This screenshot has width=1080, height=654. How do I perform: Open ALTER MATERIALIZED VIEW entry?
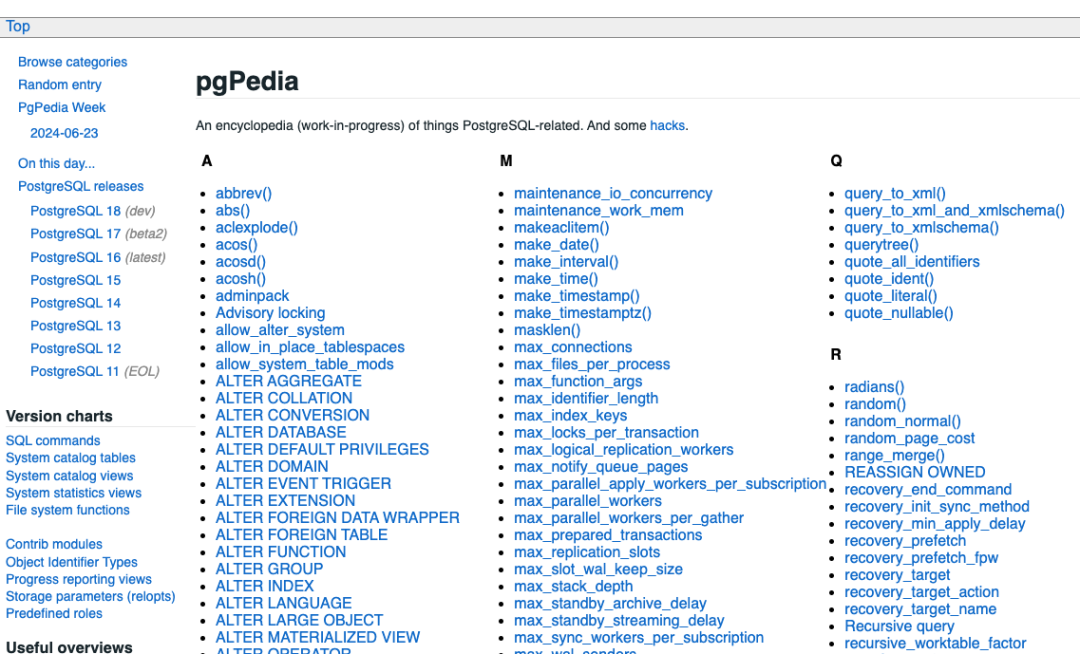pos(318,637)
